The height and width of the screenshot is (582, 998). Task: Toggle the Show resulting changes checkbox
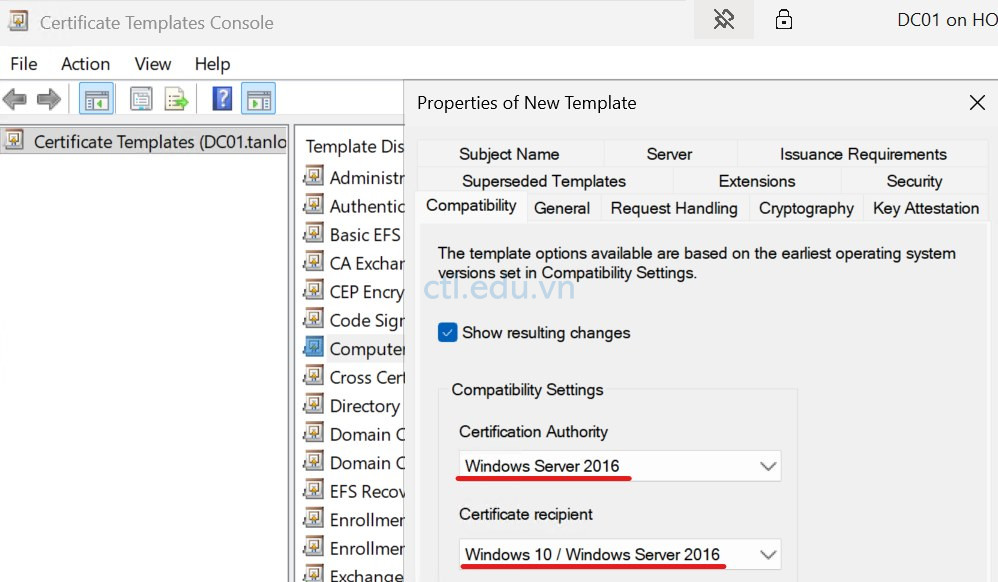(x=447, y=332)
